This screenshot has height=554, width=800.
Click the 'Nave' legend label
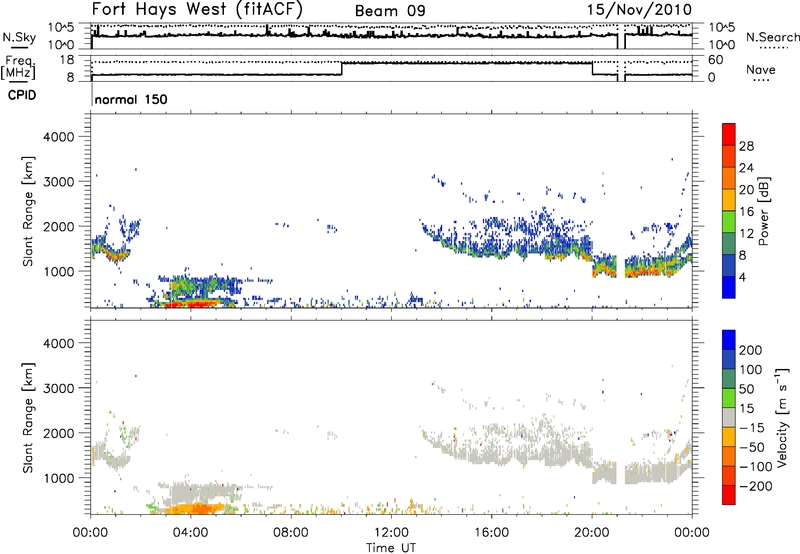coord(761,69)
